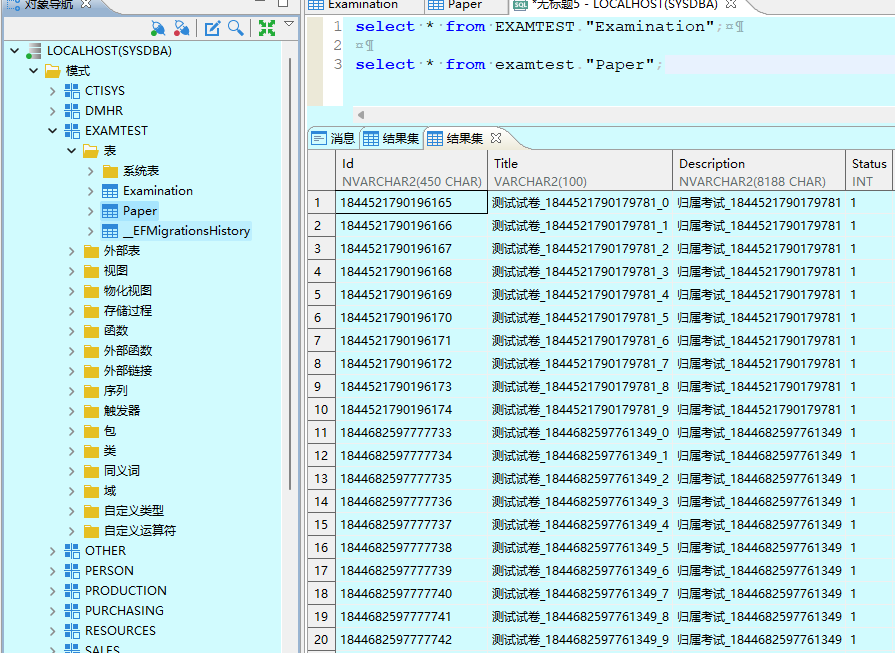This screenshot has width=895, height=653.
Task: Click the PERSON schema icon
Action: [x=72, y=571]
